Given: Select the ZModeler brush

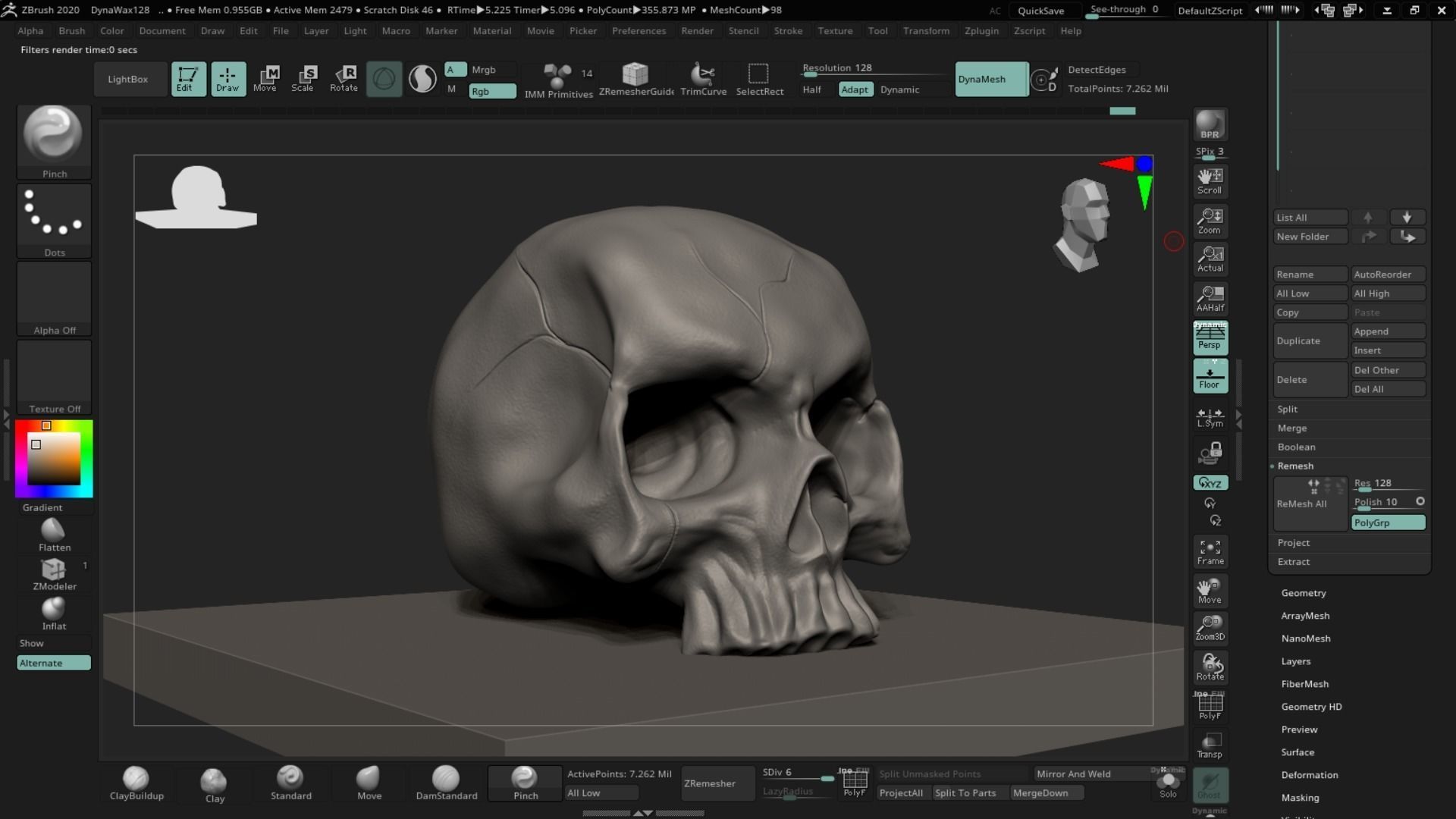Looking at the screenshot, I should [x=54, y=574].
